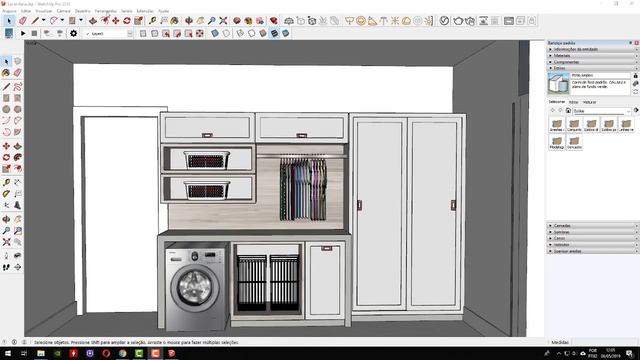The height and width of the screenshot is (360, 640).
Task: Click the stop square button in second toolbar
Action: pos(34,33)
